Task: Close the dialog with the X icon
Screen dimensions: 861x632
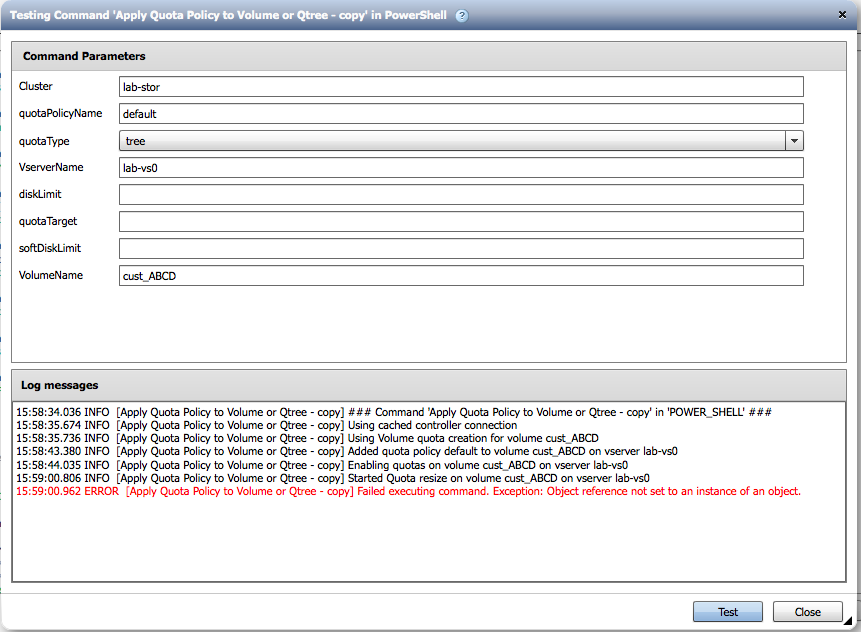Action: (x=842, y=15)
